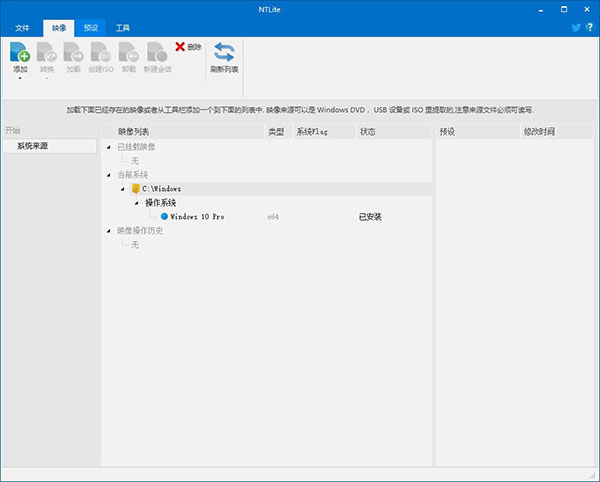The image size is (600, 482).
Task: Collapse the 当前系统 tree group
Action: 109,175
